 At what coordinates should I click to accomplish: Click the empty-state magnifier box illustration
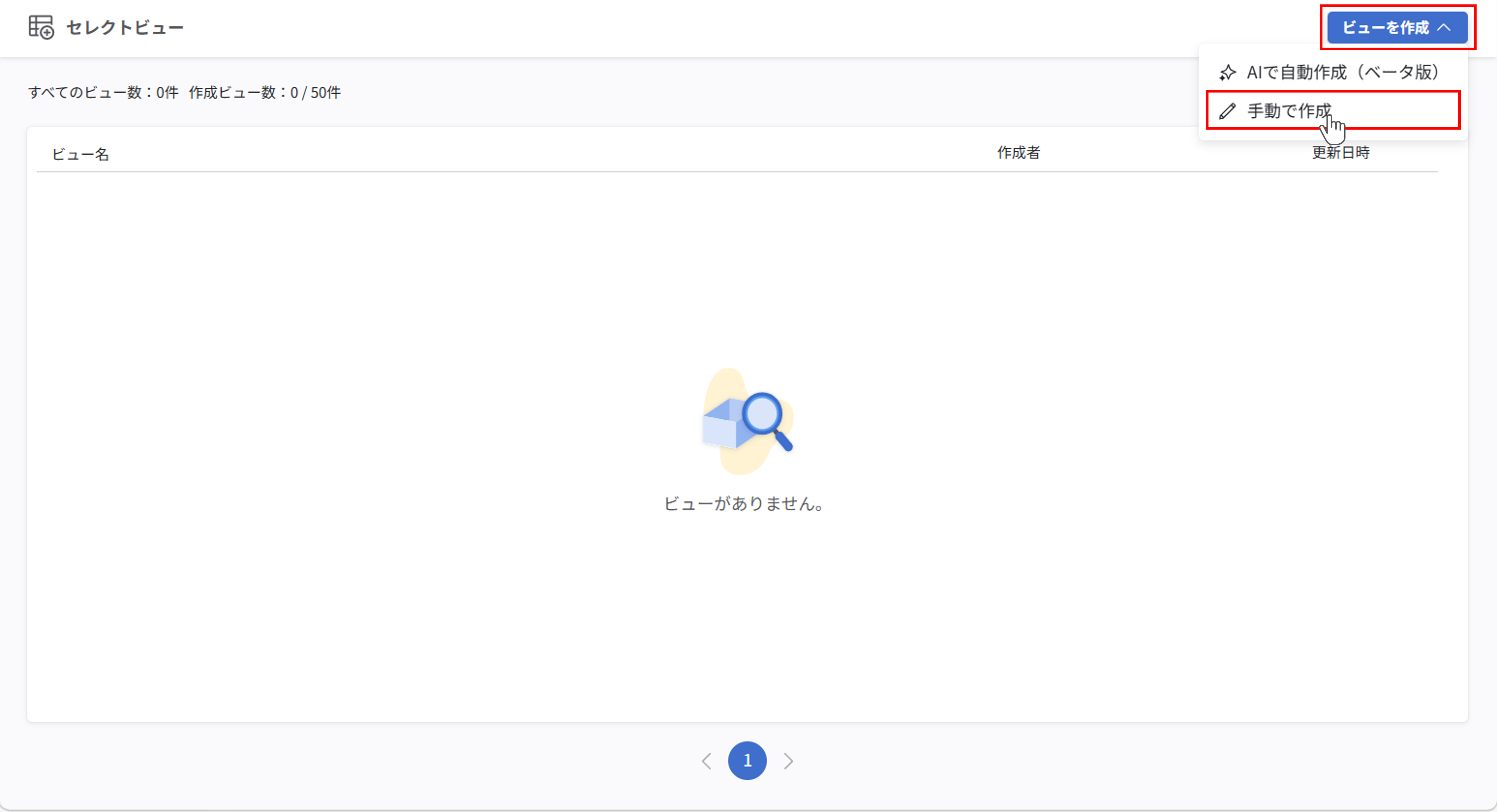point(748,421)
